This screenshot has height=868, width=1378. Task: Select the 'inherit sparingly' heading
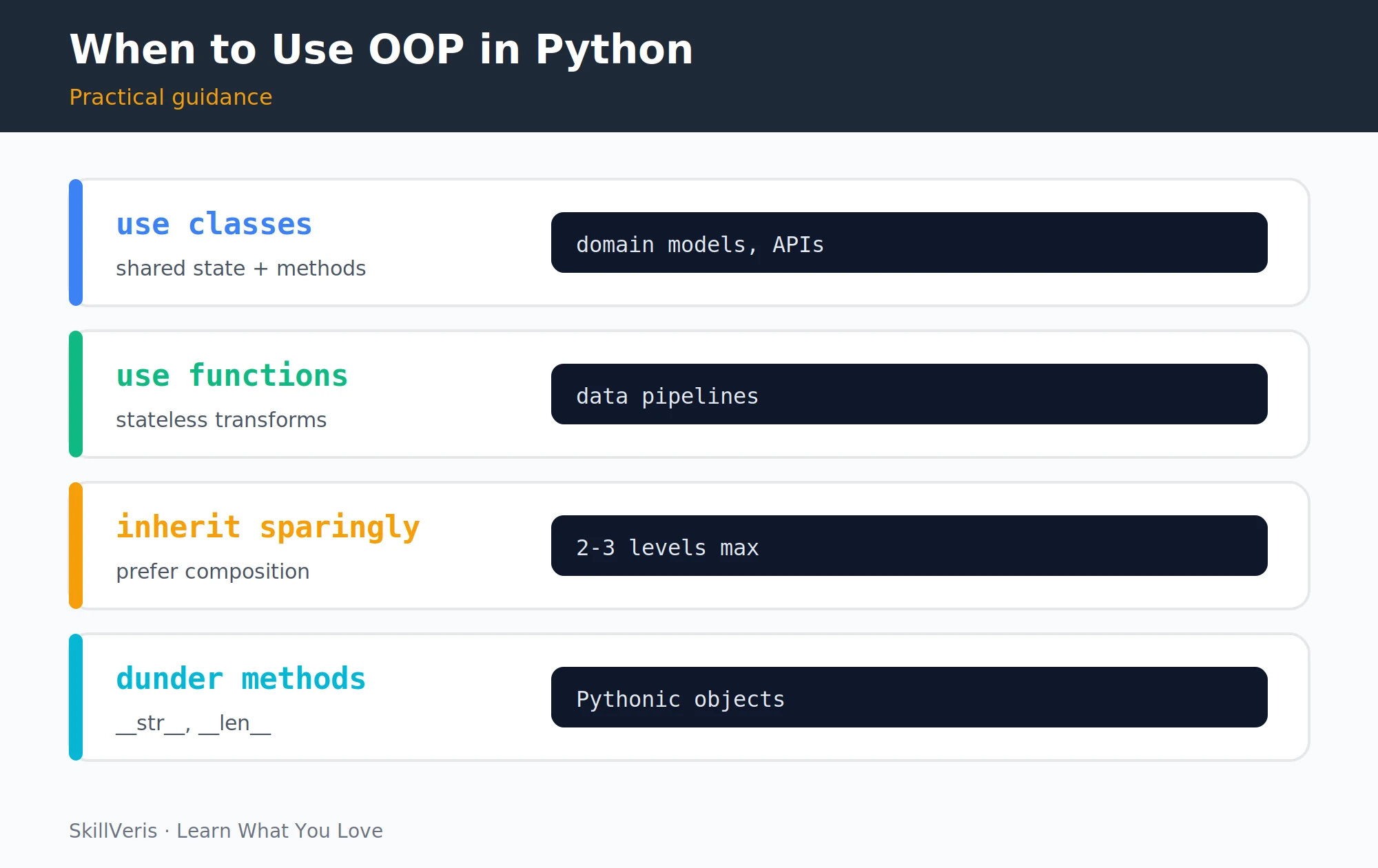pos(268,528)
